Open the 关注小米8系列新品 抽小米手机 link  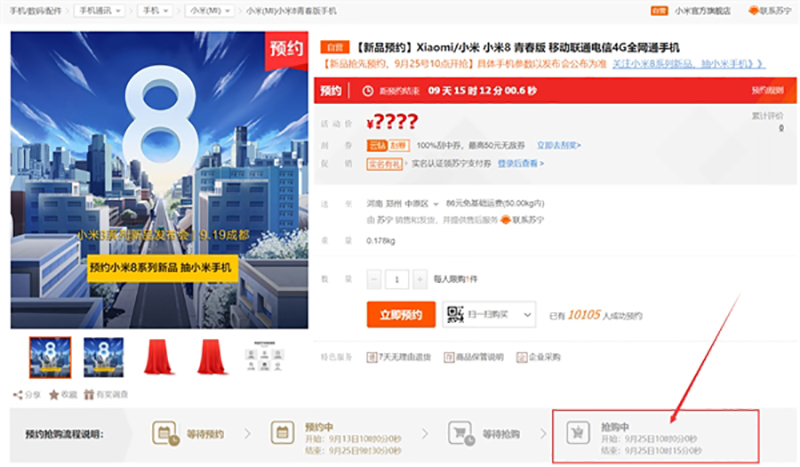(688, 64)
